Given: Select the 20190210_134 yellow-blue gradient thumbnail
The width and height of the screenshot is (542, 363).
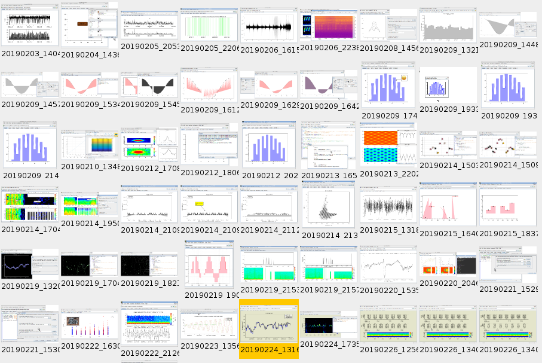Looking at the screenshot, I should click(x=90, y=145).
